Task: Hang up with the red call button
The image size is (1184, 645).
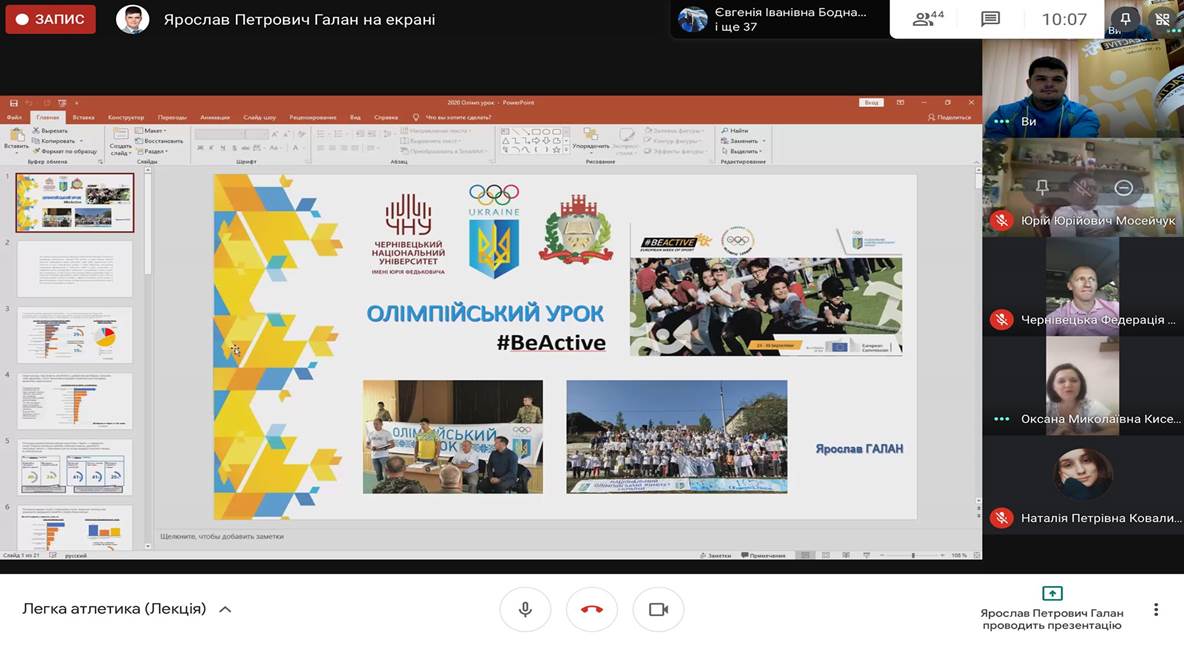Action: point(591,610)
